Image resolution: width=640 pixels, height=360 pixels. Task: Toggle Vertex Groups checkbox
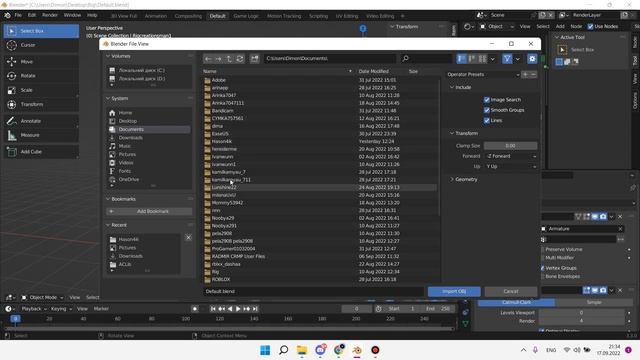click(542, 268)
